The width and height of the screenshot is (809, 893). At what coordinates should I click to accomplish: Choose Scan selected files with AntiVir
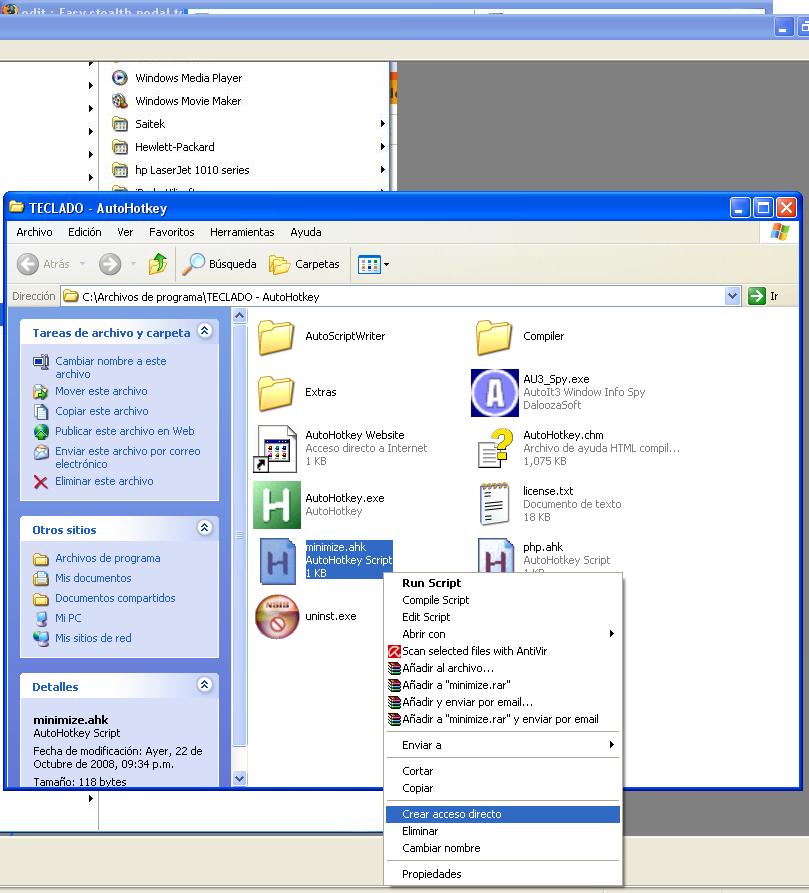coord(503,652)
